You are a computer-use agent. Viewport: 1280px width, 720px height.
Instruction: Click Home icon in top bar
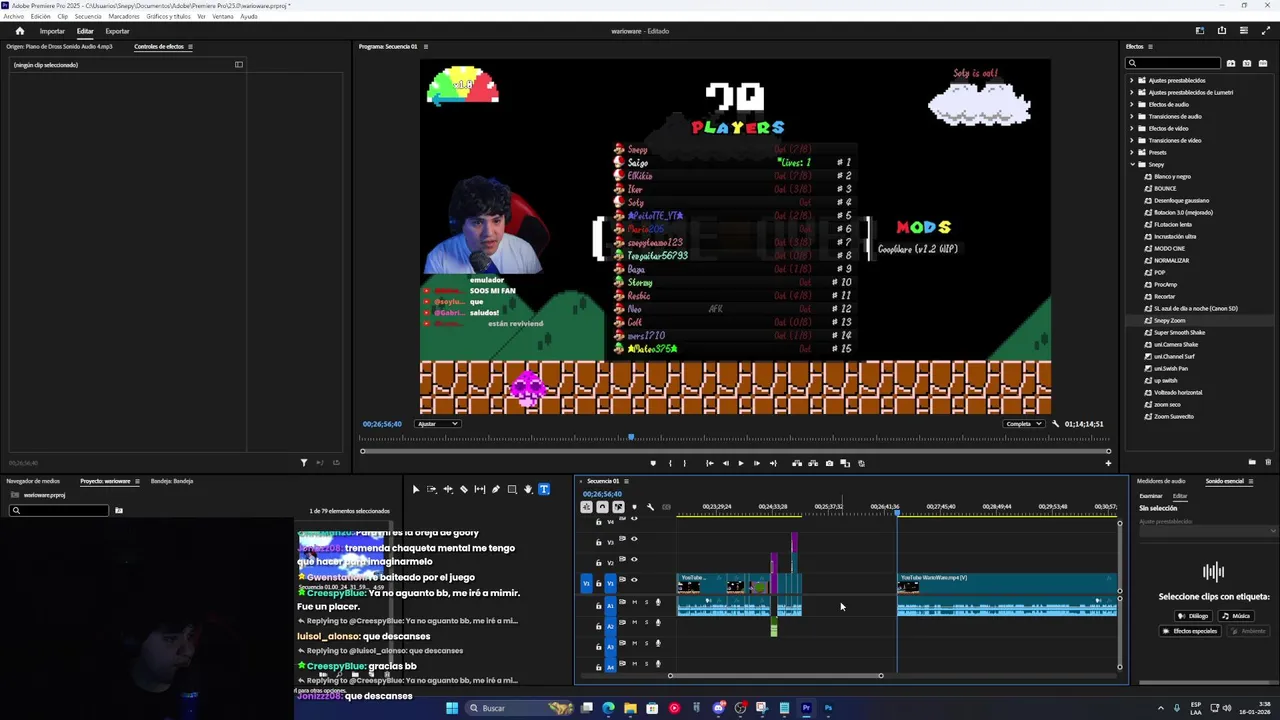(x=19, y=31)
